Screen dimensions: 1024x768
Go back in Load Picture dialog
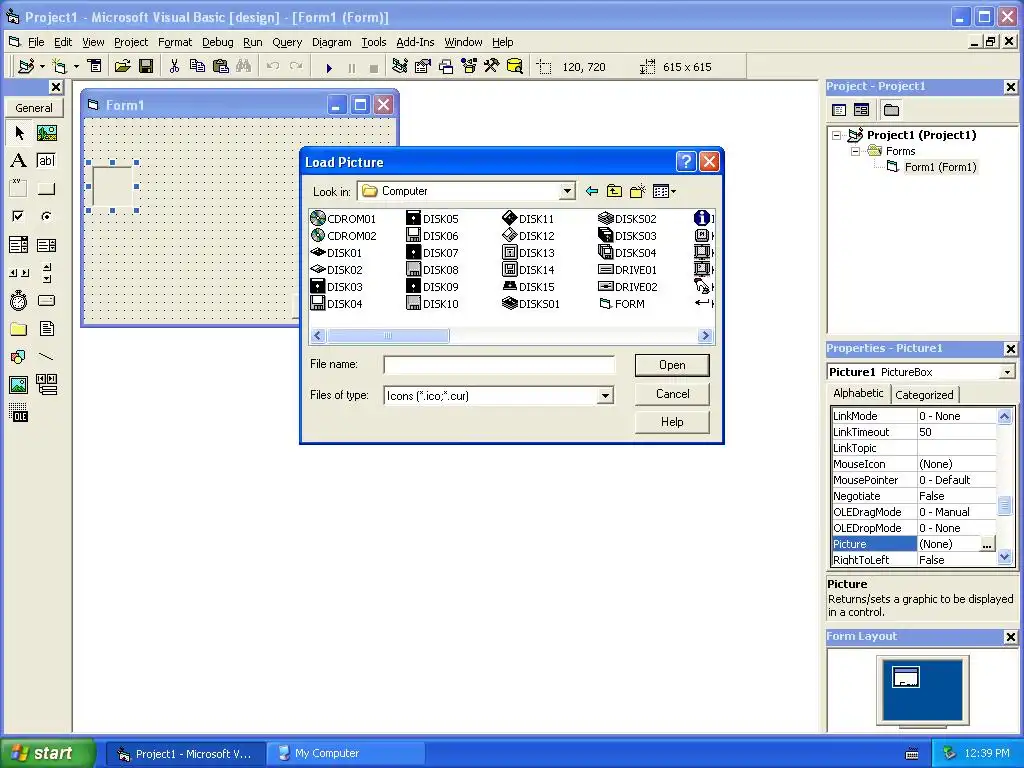(x=592, y=191)
